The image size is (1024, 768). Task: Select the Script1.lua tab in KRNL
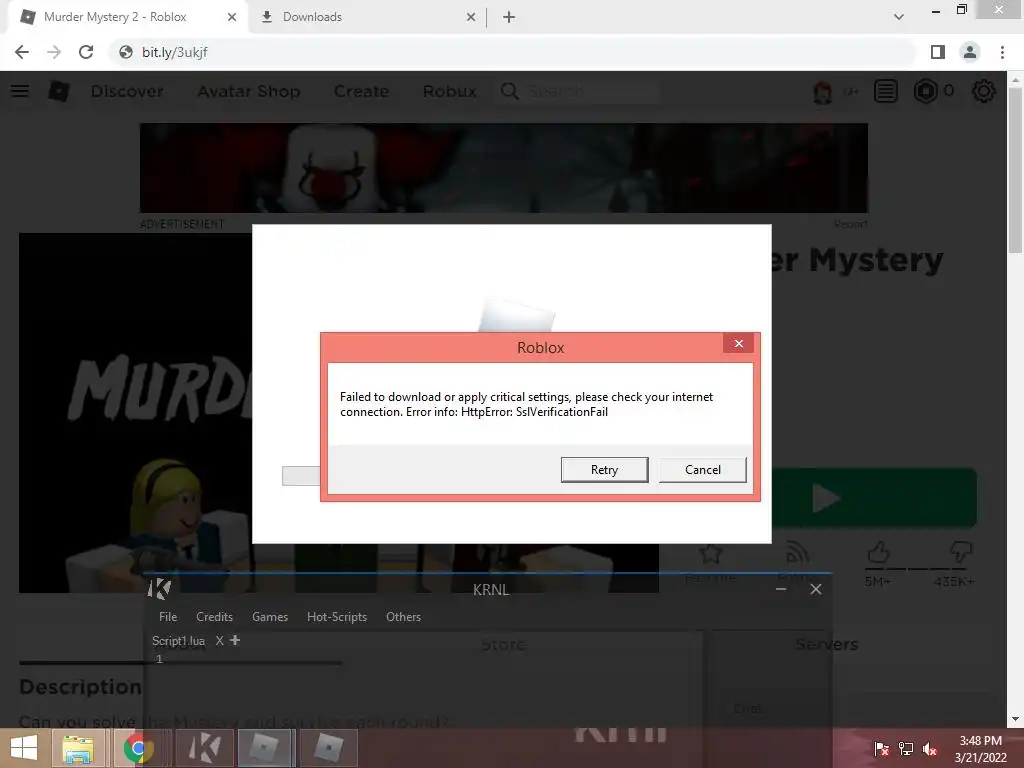coord(178,641)
